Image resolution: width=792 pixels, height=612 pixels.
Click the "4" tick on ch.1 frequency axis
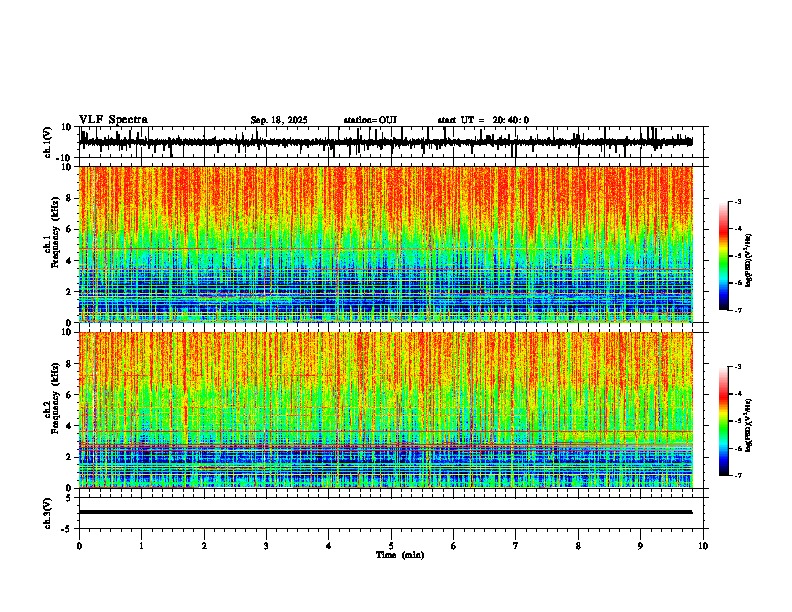point(69,261)
